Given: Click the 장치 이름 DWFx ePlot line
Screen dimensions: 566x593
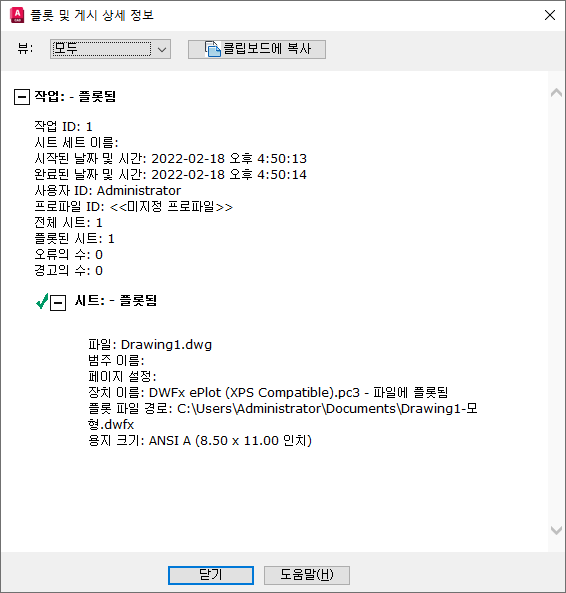Looking at the screenshot, I should click(x=268, y=393).
